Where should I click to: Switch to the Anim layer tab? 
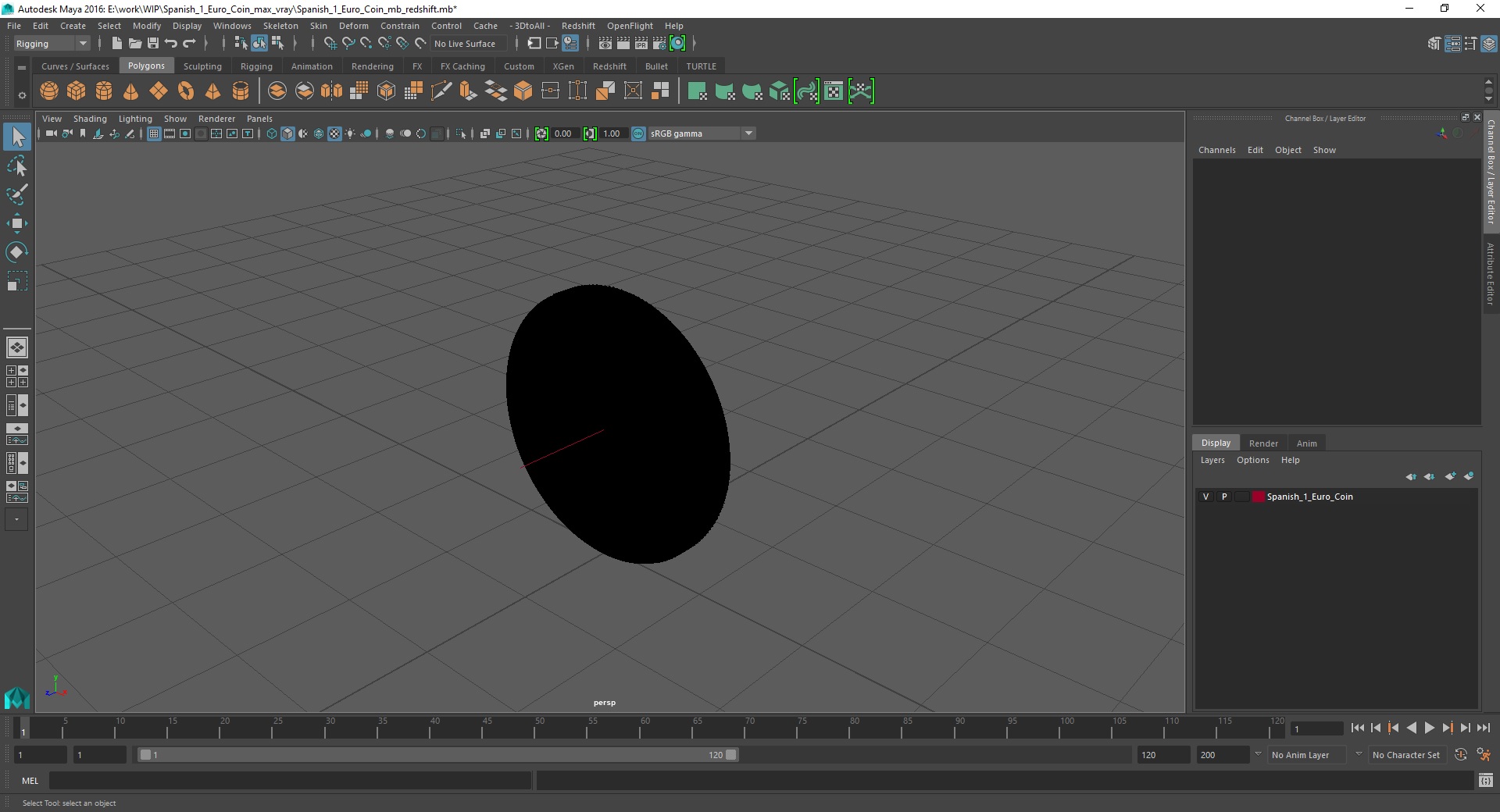coord(1306,443)
